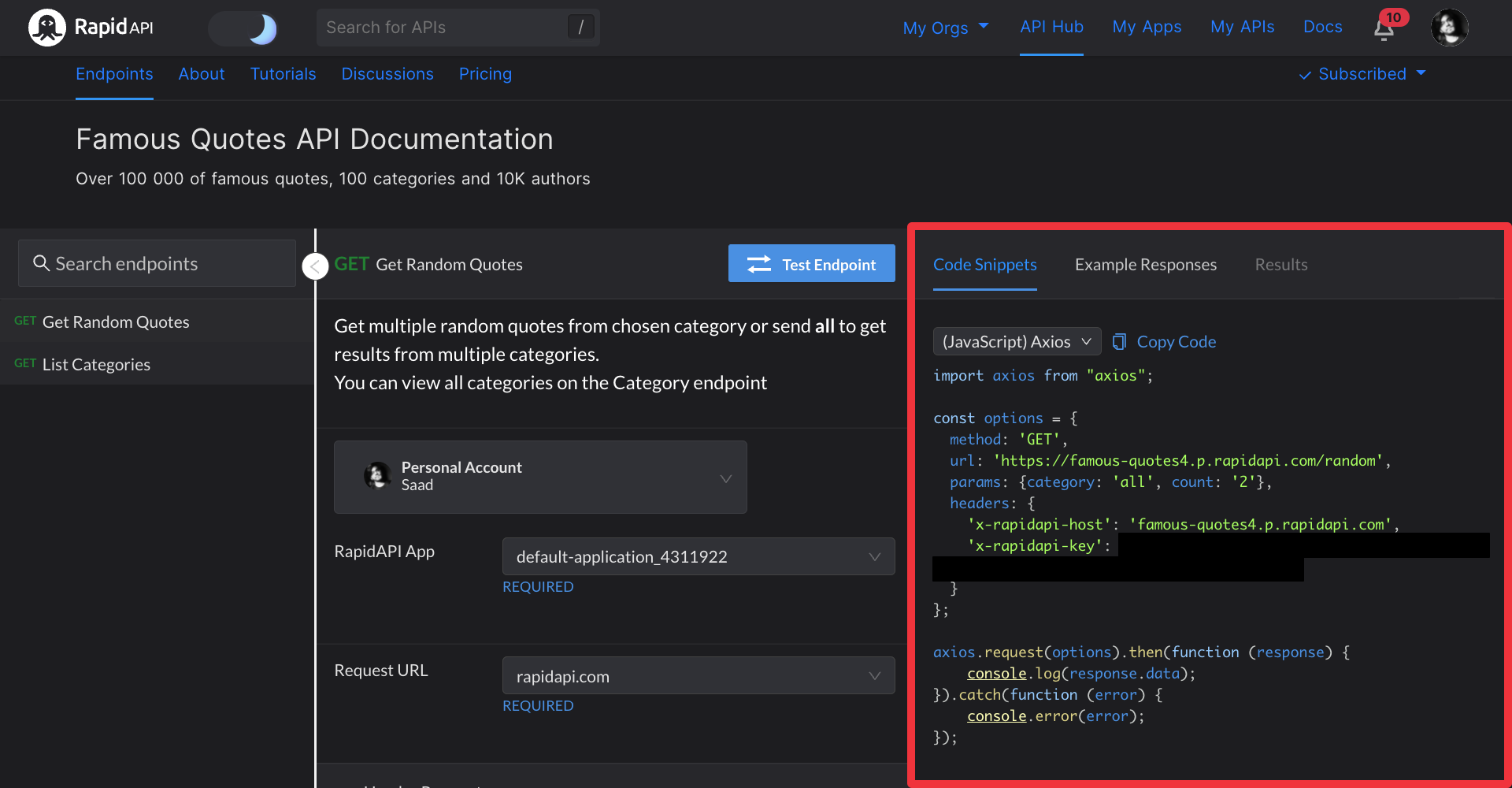Open the Subscribed dropdown
The image size is (1512, 788).
coord(1362,74)
